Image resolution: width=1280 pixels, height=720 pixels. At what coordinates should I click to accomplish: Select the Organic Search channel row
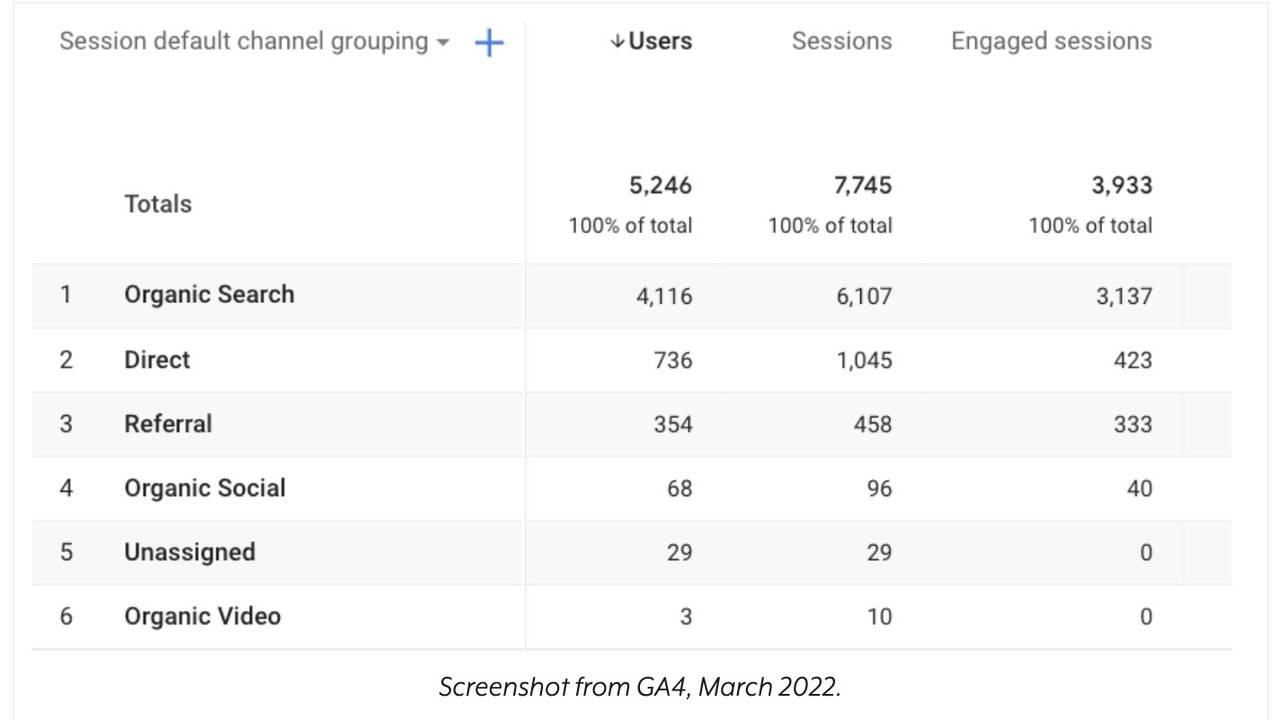209,294
